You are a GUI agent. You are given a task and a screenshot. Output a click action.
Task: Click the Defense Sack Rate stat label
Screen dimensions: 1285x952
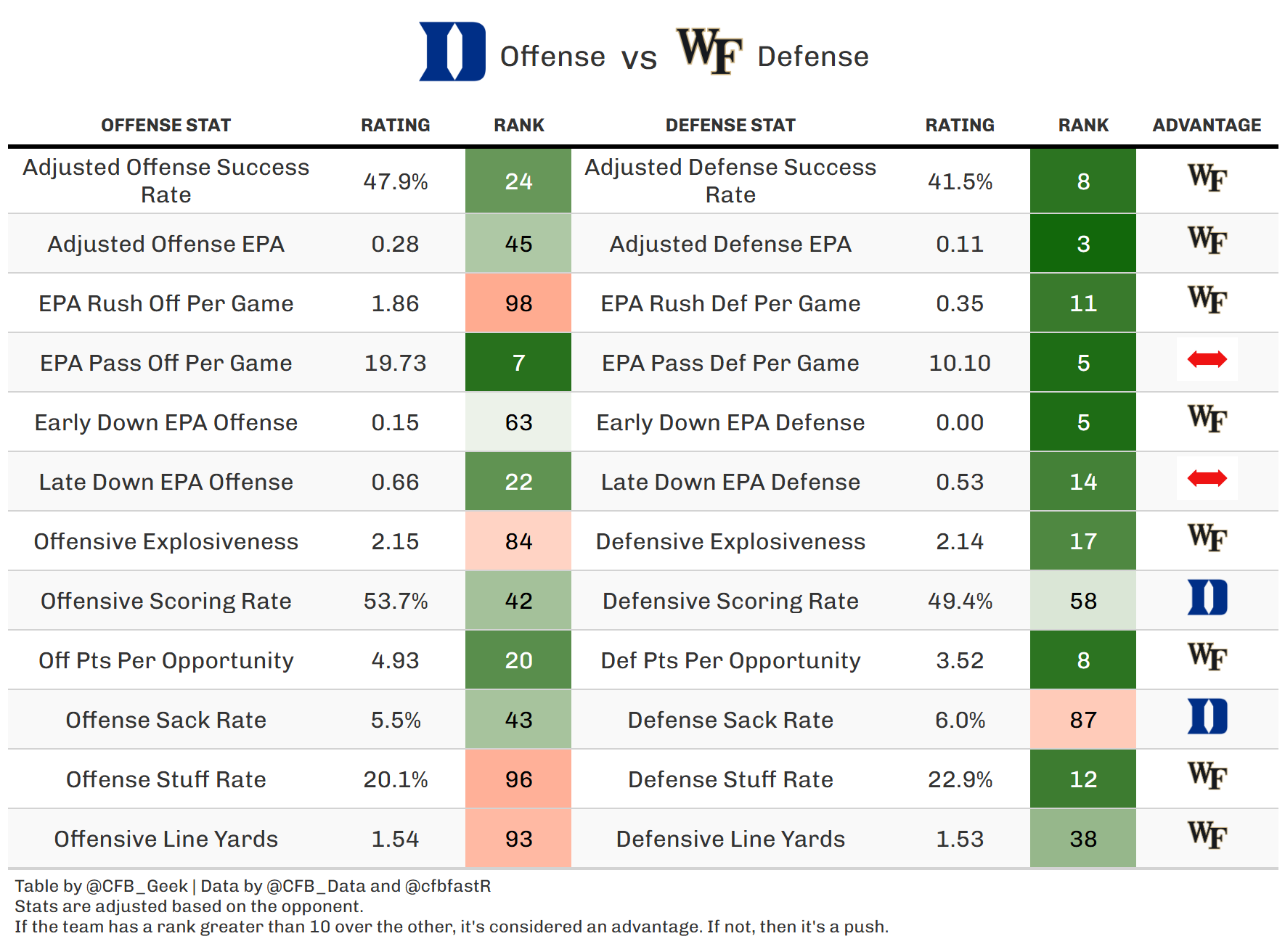point(730,720)
